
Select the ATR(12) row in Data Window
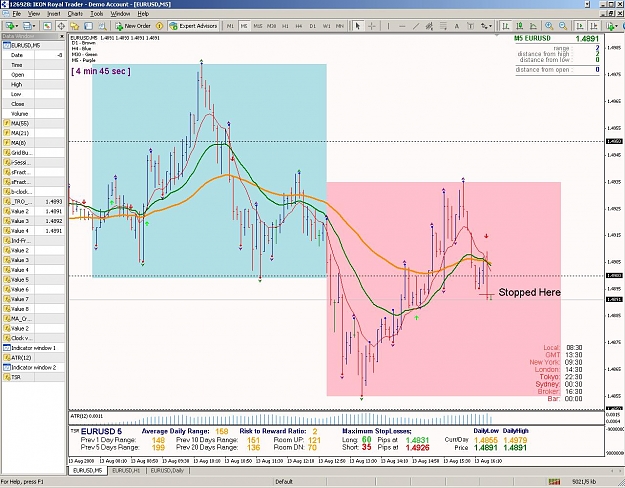(33, 358)
